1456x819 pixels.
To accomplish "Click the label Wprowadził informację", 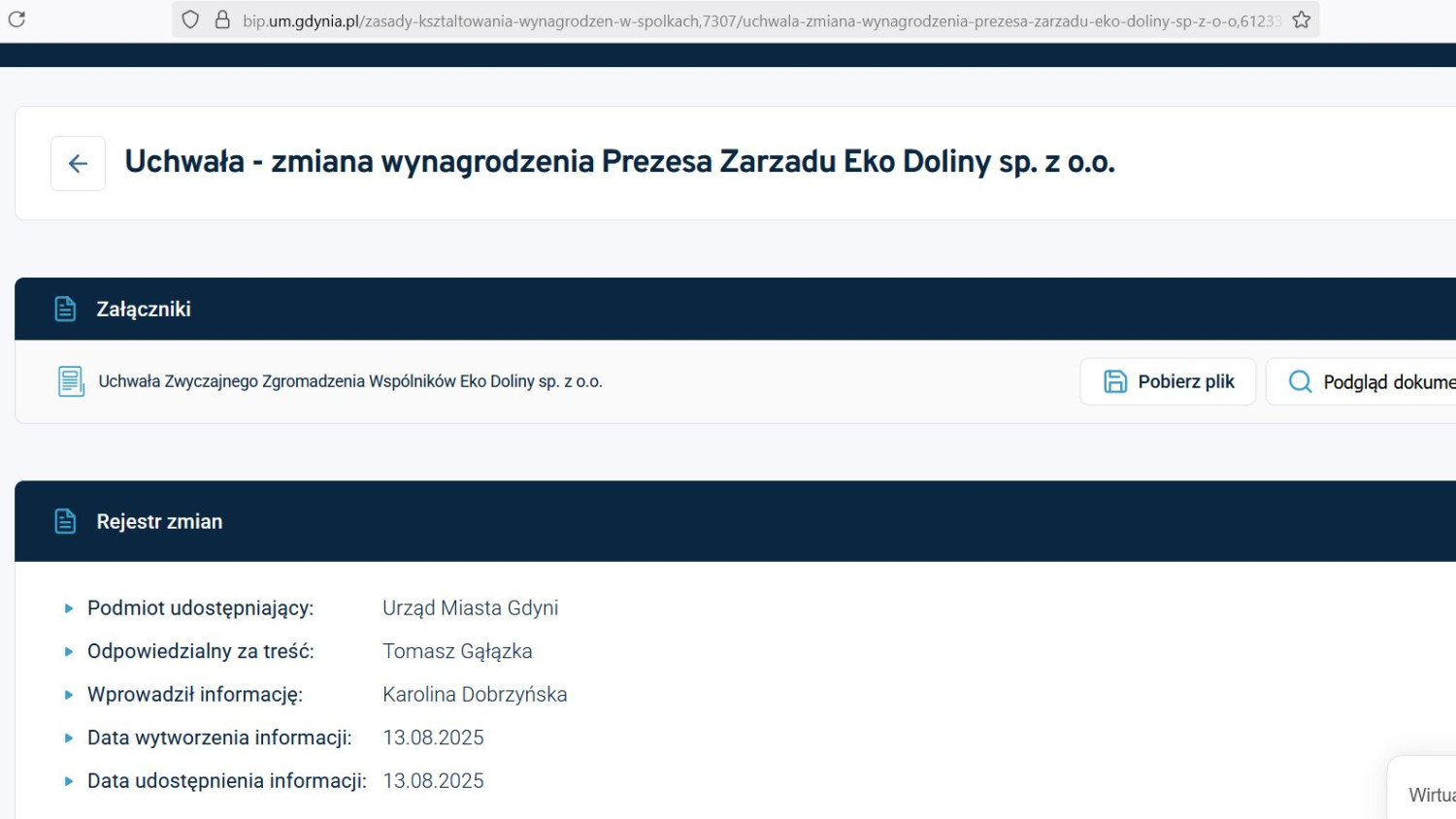I will click(195, 695).
